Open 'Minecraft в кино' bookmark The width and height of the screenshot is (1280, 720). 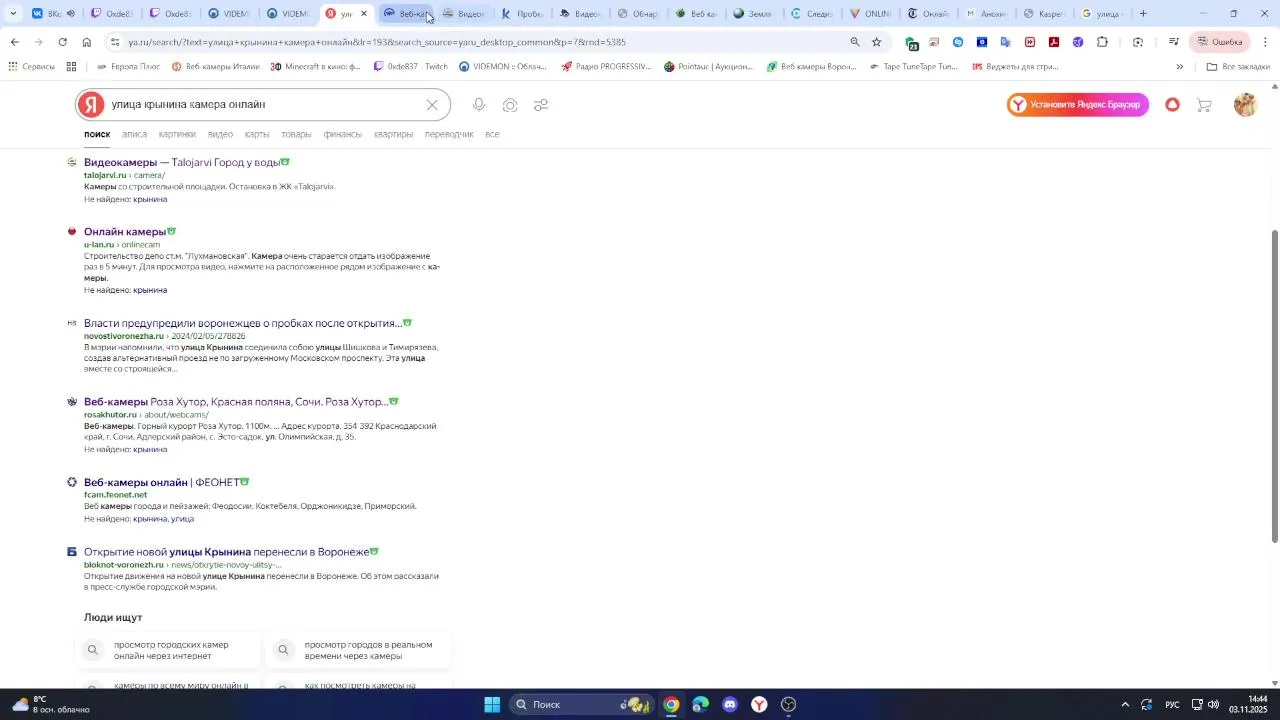click(316, 67)
